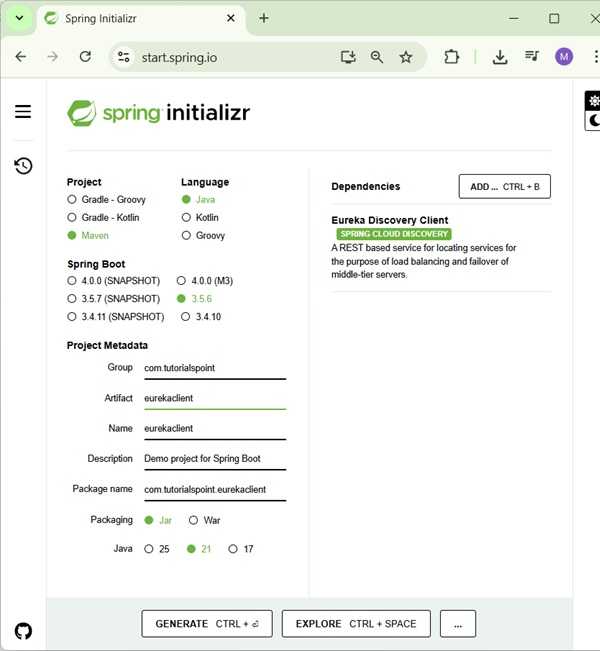Select Spring Boot 3.5.7 (SNAPSHOT)
Image resolution: width=600 pixels, height=651 pixels.
(x=113, y=299)
